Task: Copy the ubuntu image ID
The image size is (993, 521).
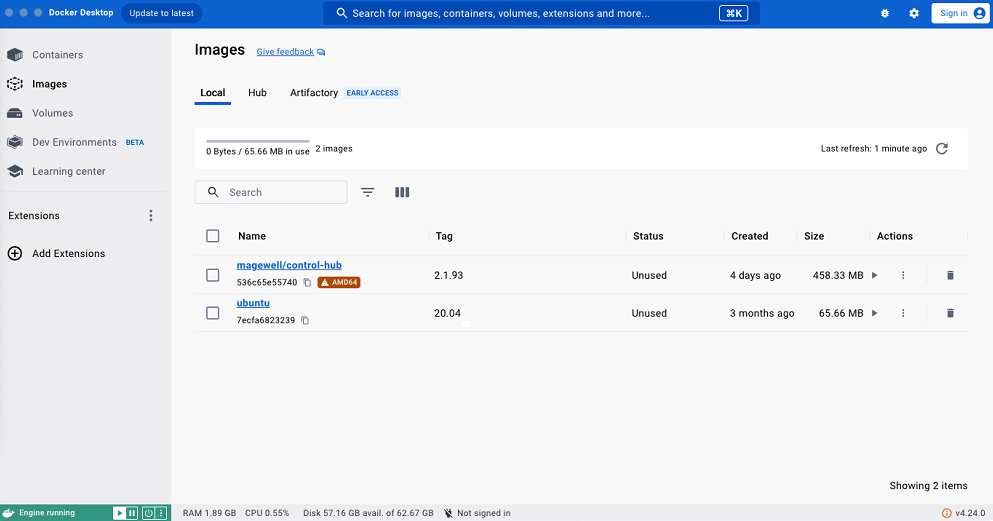Action: [x=305, y=321]
